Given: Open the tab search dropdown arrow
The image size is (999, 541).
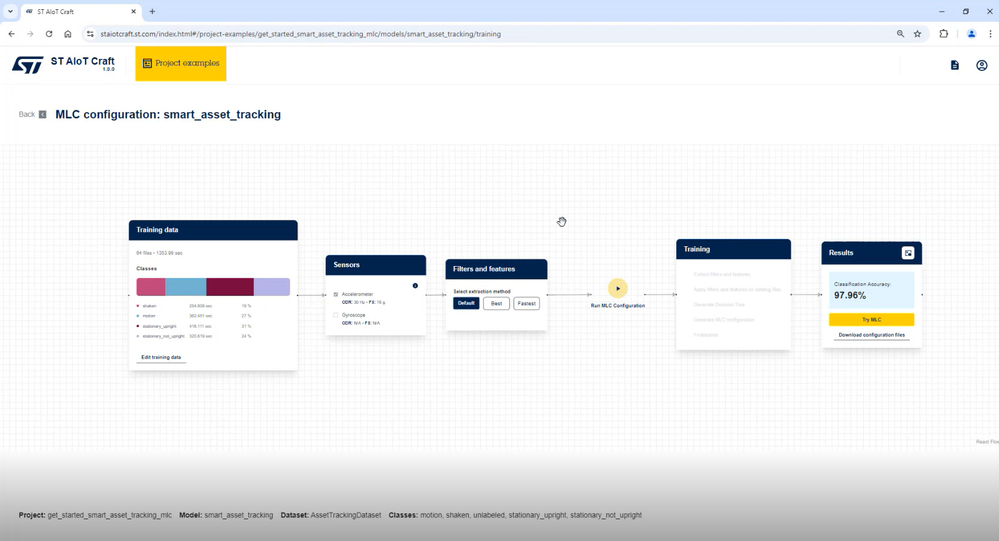Looking at the screenshot, I should point(10,11).
